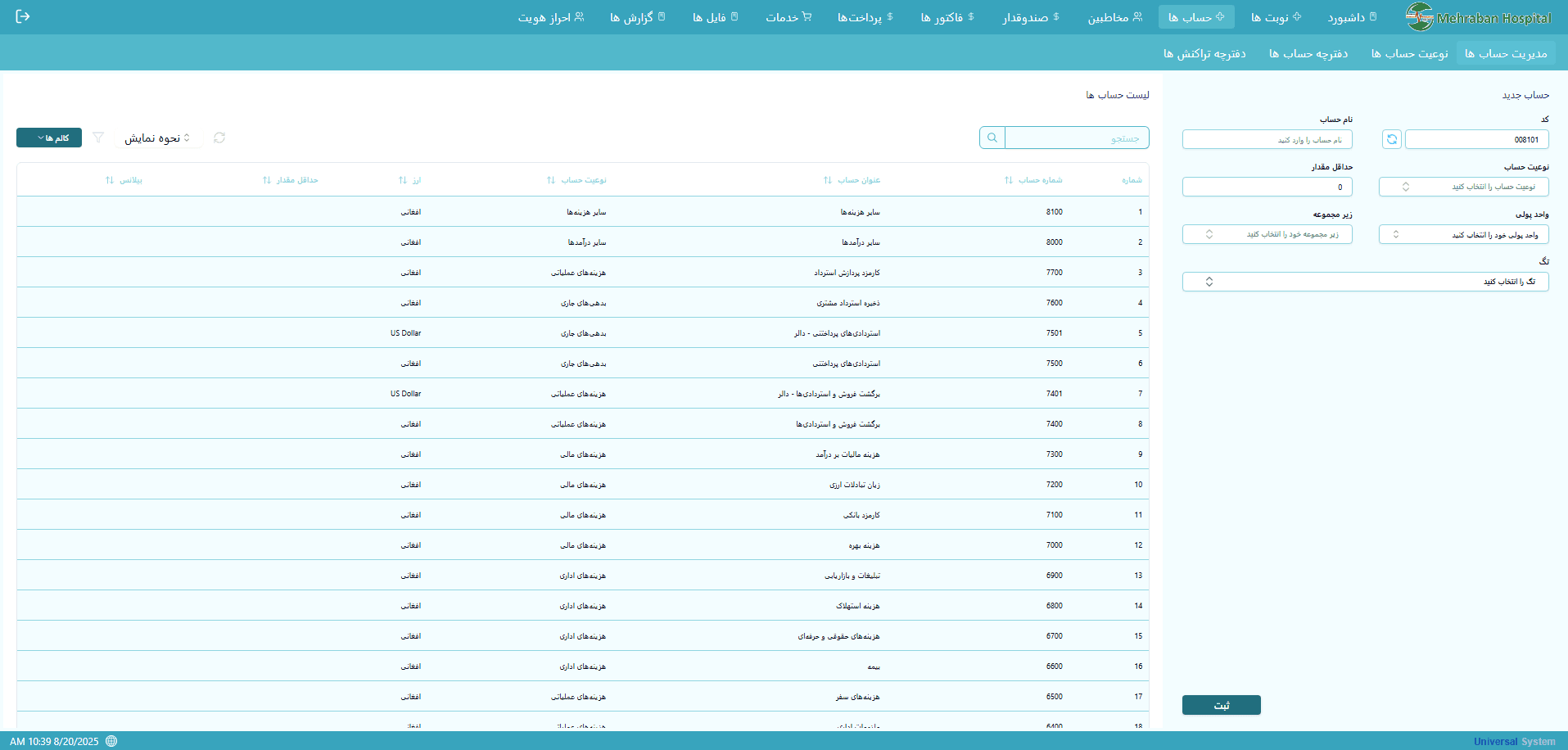Viewport: 1568px width, 750px height.
Task: Click the logout icon at top left
Action: (24, 16)
